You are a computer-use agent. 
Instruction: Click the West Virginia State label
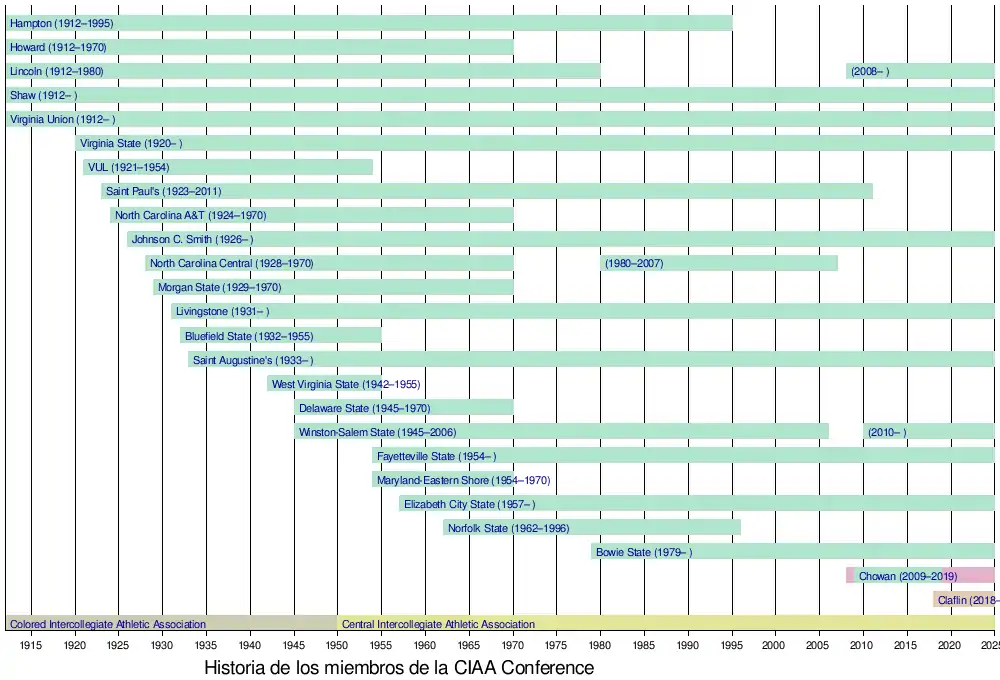tap(346, 384)
